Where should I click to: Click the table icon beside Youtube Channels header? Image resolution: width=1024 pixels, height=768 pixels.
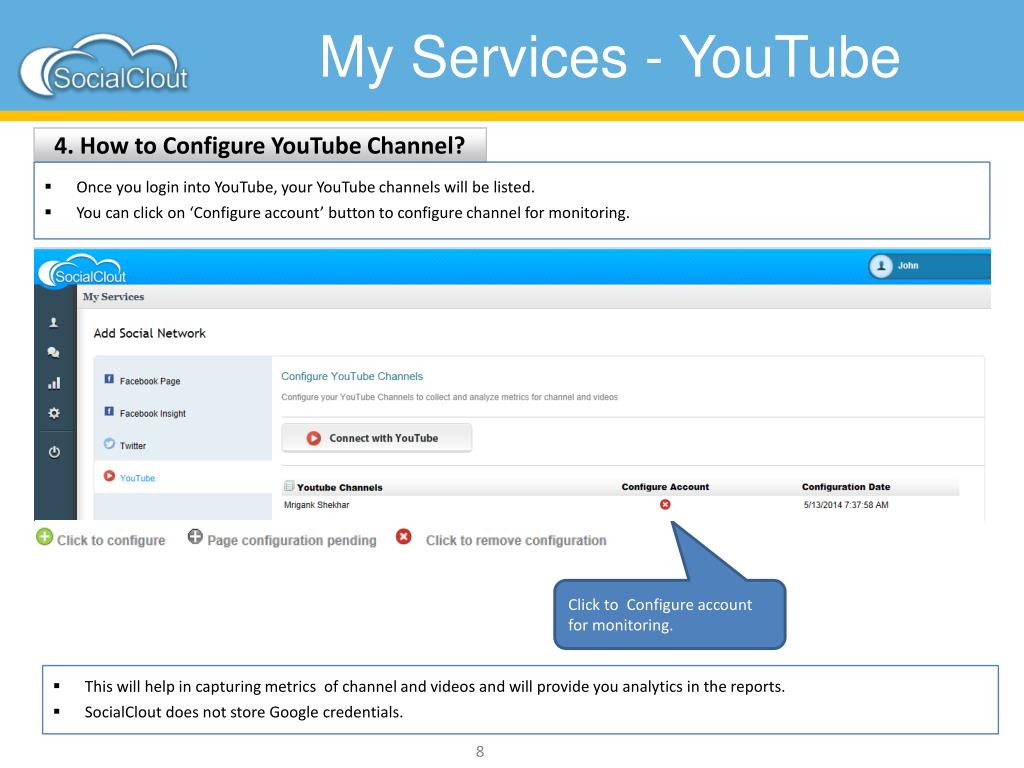point(289,486)
